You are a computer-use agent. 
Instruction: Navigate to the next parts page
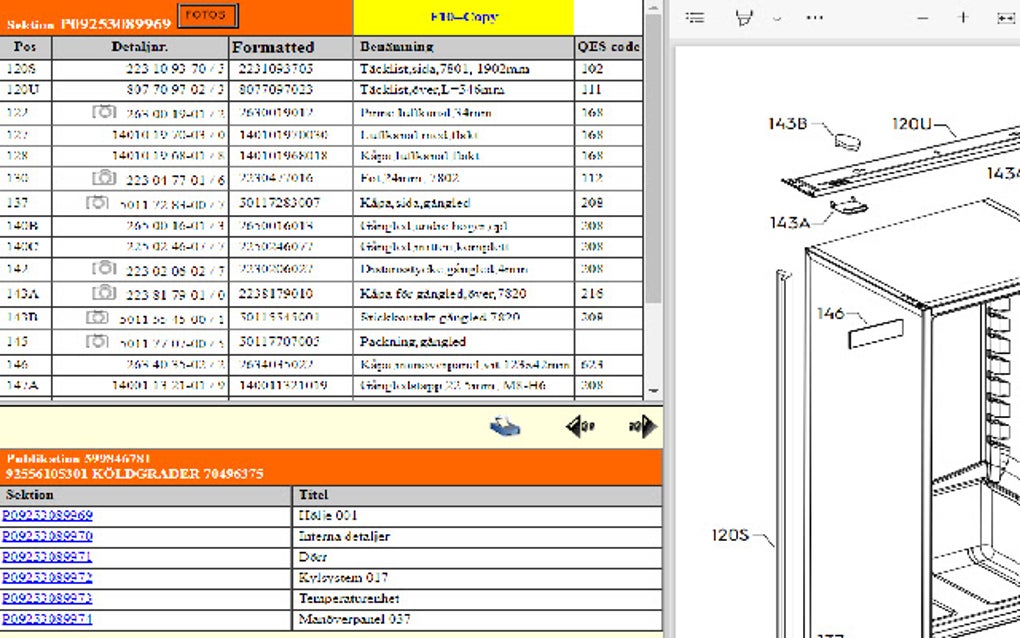coord(645,425)
